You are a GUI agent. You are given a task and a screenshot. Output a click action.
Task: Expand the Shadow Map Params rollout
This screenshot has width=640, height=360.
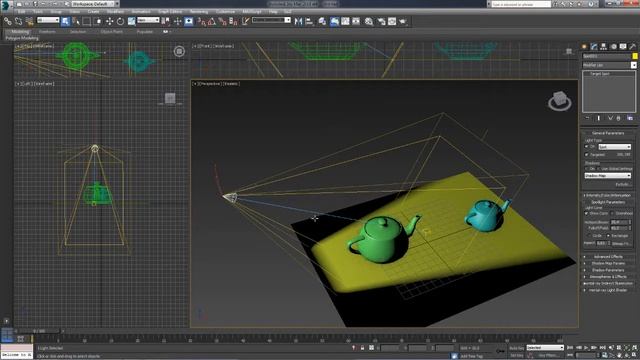coord(608,263)
